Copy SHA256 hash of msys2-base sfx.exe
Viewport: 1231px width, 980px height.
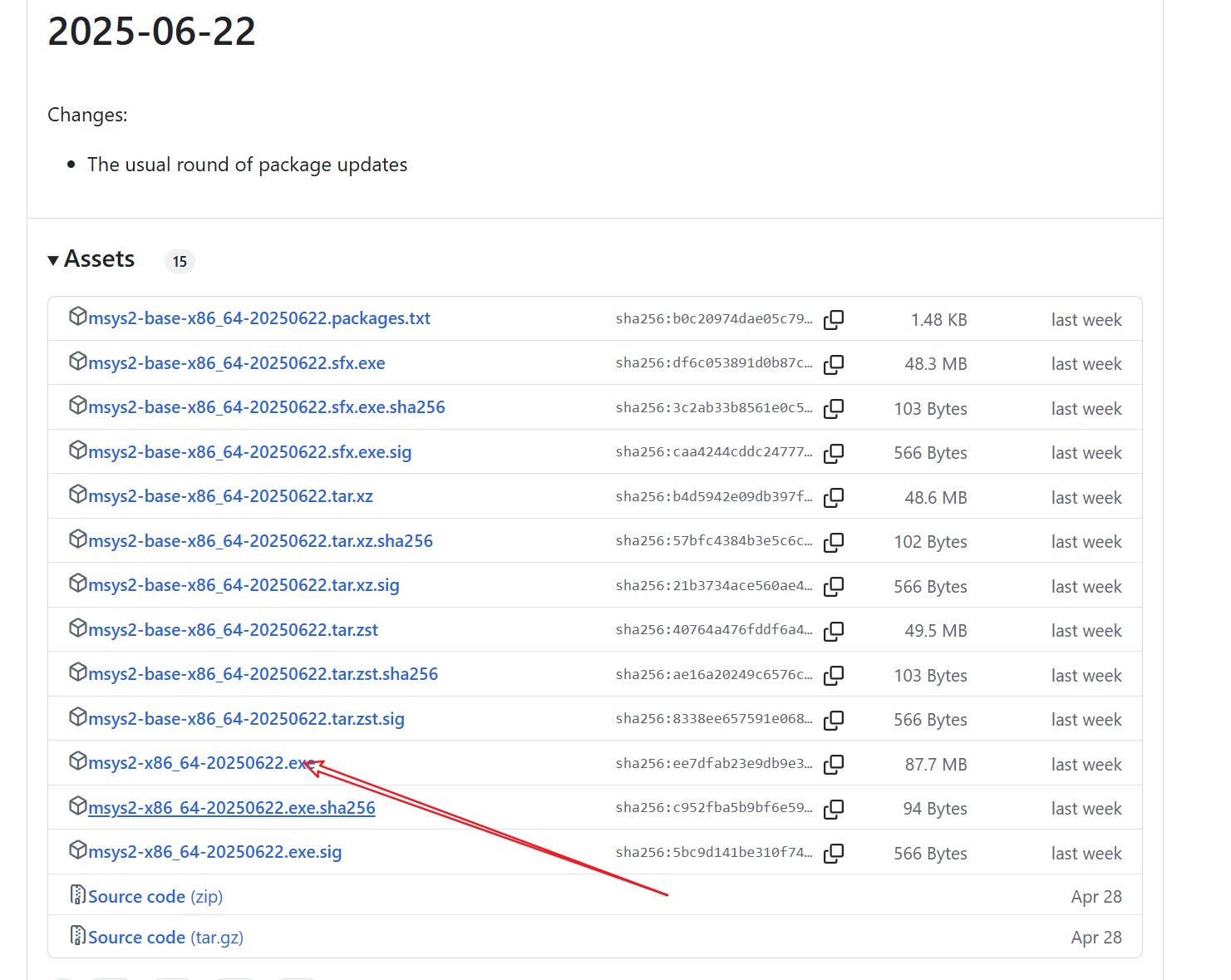point(834,364)
